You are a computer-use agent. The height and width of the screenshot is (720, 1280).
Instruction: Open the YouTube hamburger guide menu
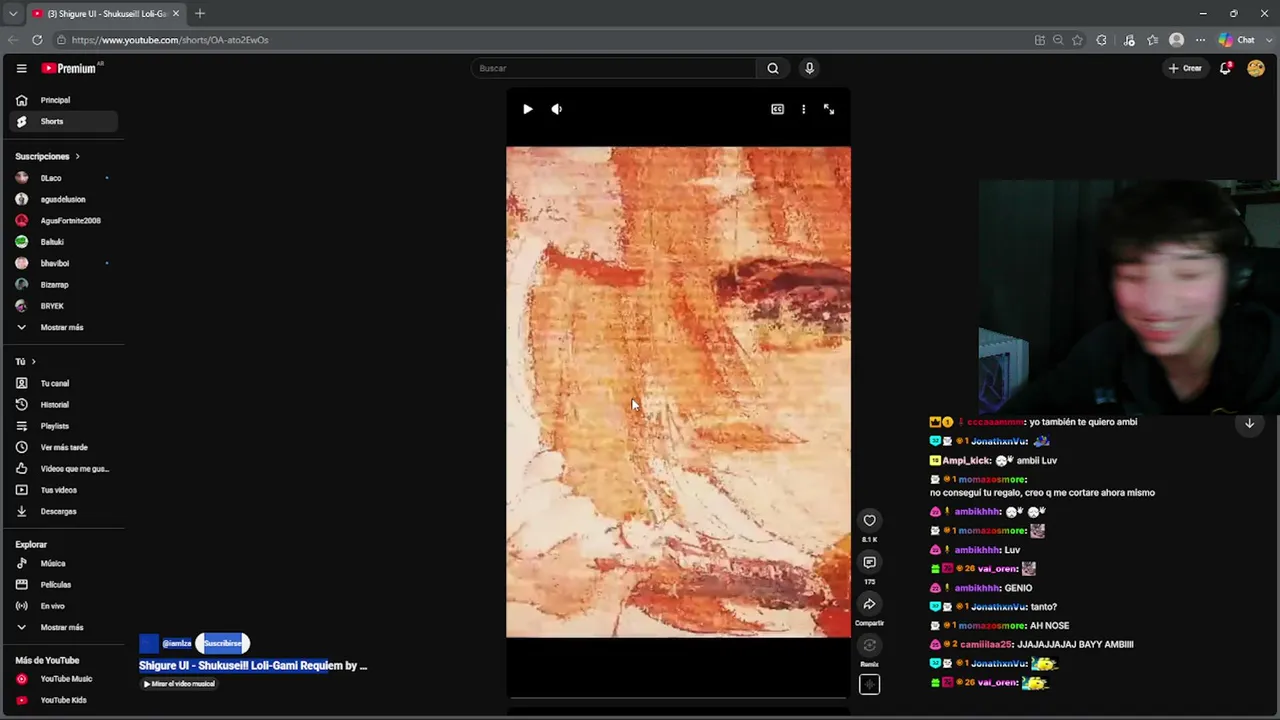(21, 68)
